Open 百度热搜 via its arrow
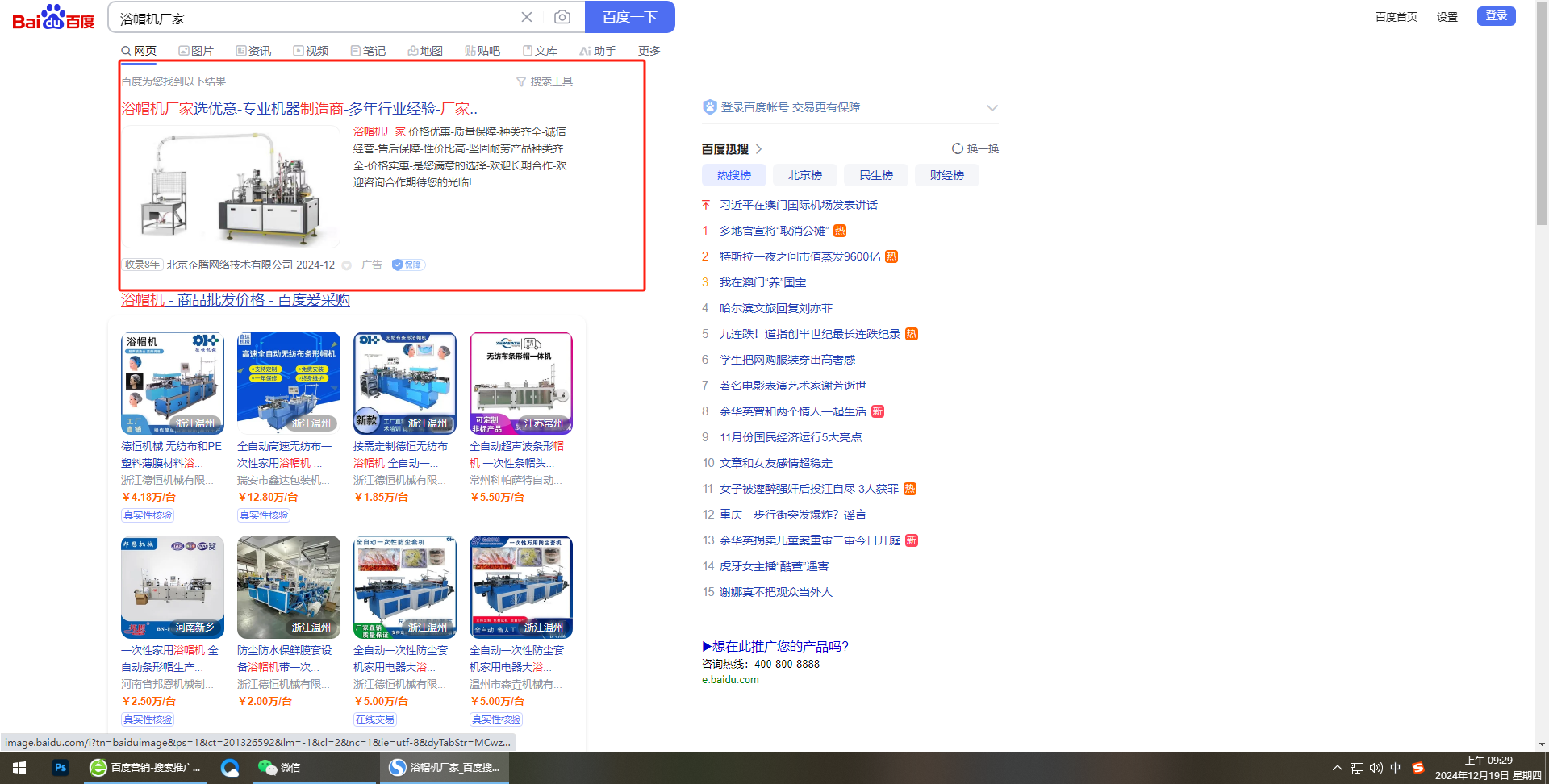Viewport: 1549px width, 784px height. [x=758, y=149]
